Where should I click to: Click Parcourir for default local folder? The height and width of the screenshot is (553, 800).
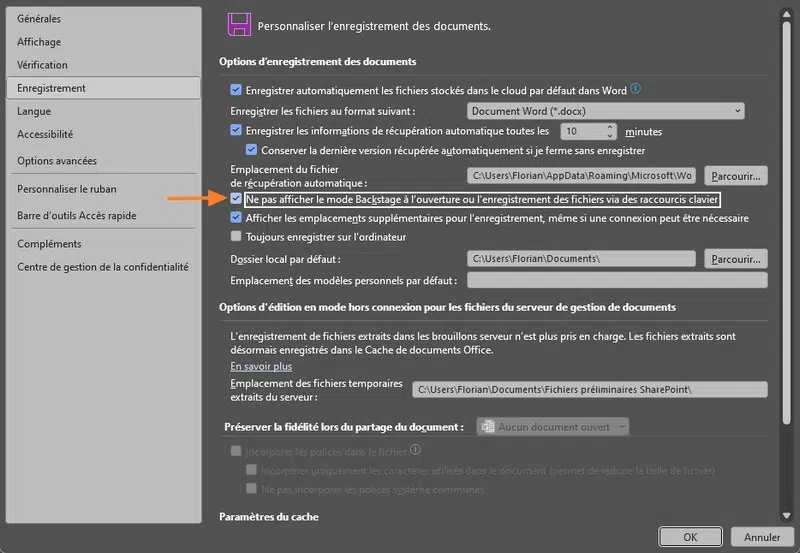(x=736, y=259)
